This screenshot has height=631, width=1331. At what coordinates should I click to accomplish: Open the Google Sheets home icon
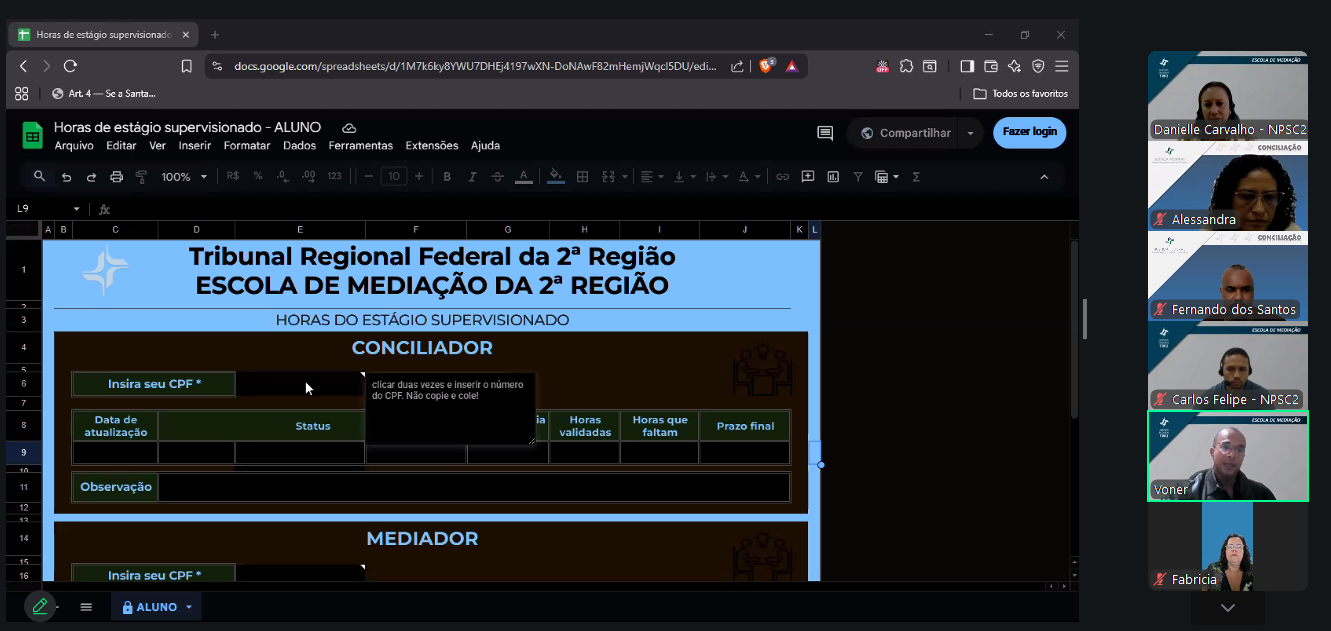click(32, 135)
